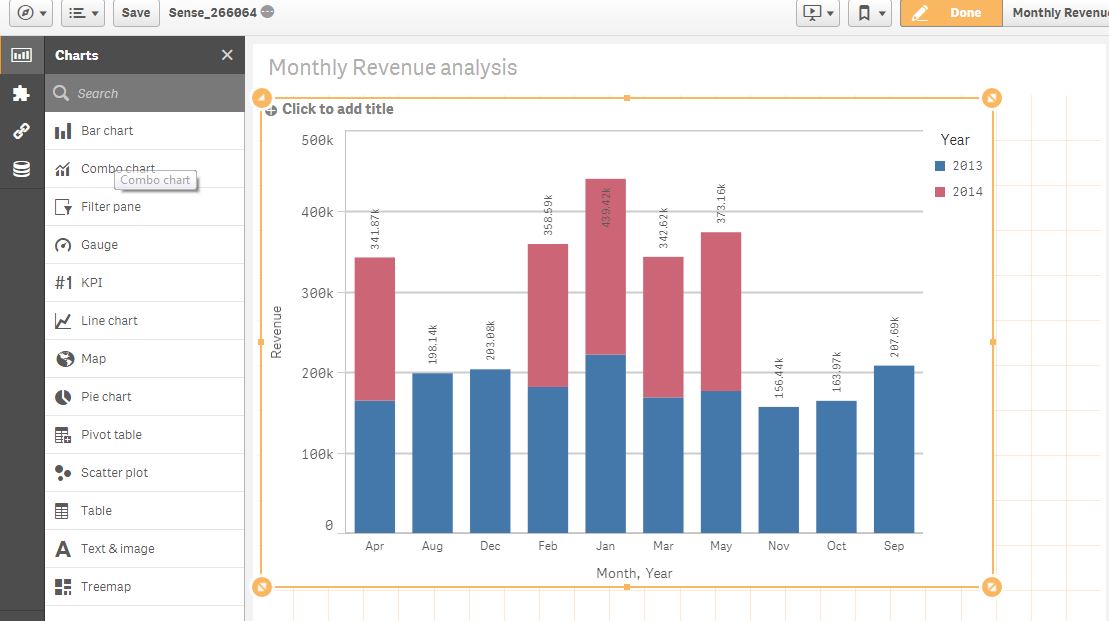Open the Custom objects panel
The image size is (1109, 621).
click(x=20, y=93)
